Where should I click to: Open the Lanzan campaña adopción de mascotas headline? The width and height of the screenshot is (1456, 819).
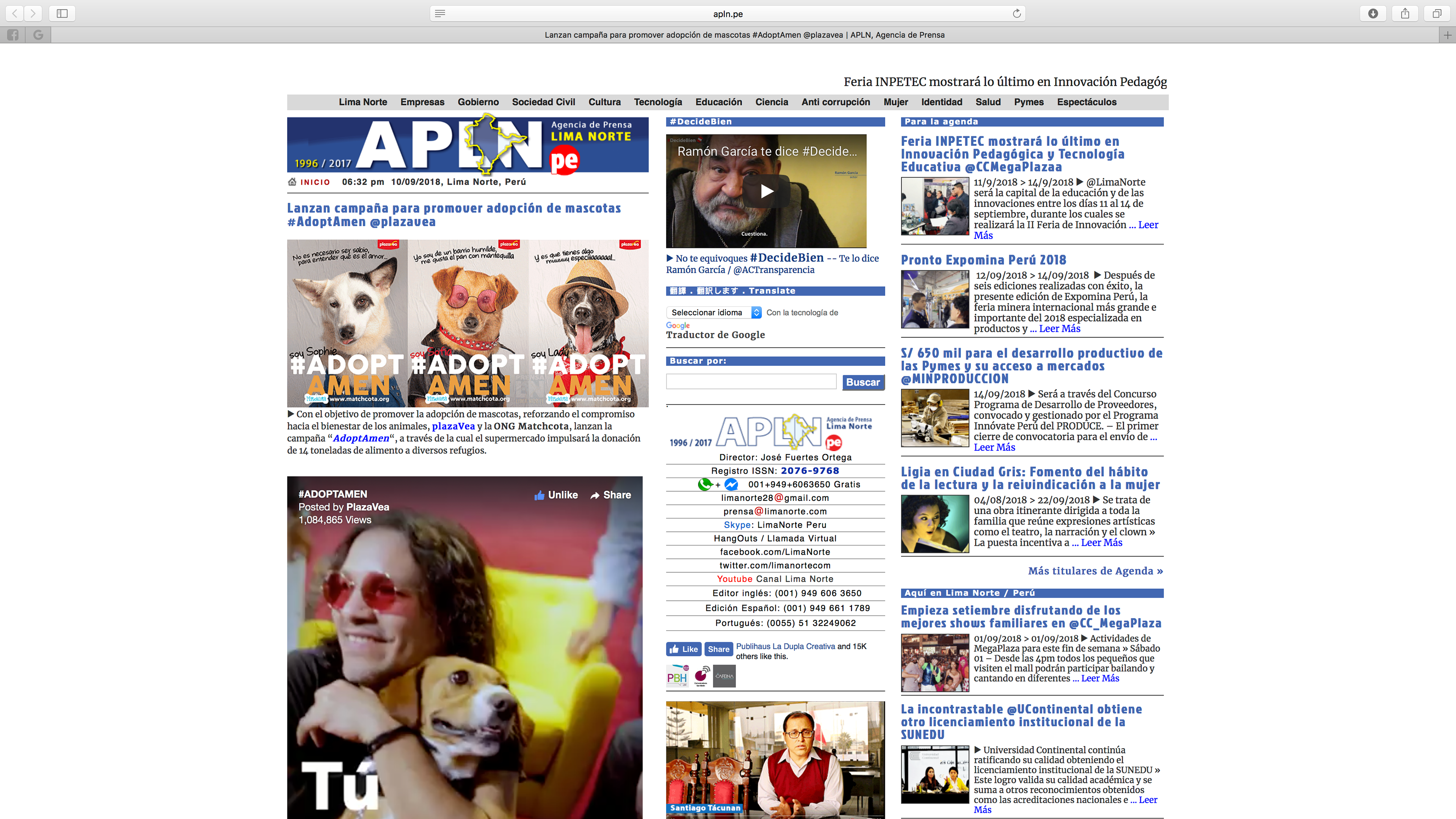(454, 215)
